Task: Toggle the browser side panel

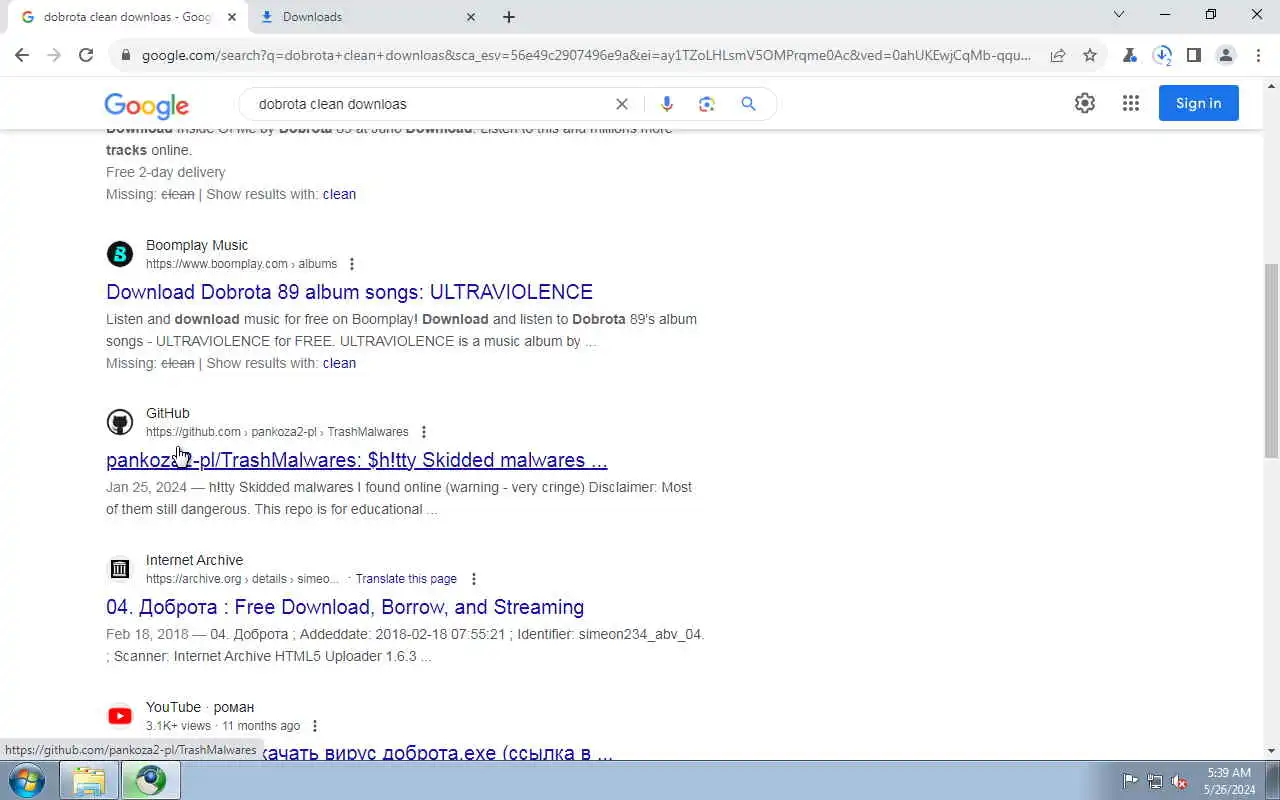Action: coord(1194,56)
